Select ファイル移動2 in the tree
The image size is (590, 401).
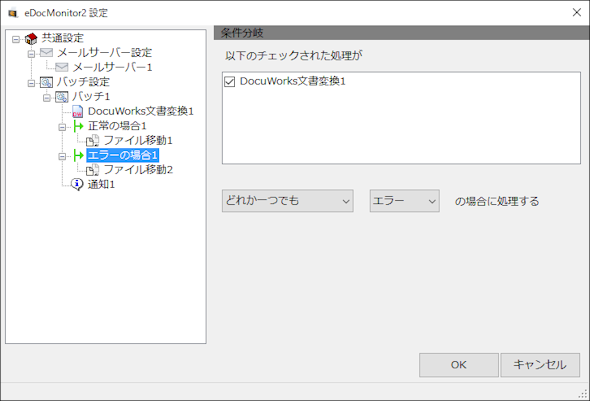[138, 170]
